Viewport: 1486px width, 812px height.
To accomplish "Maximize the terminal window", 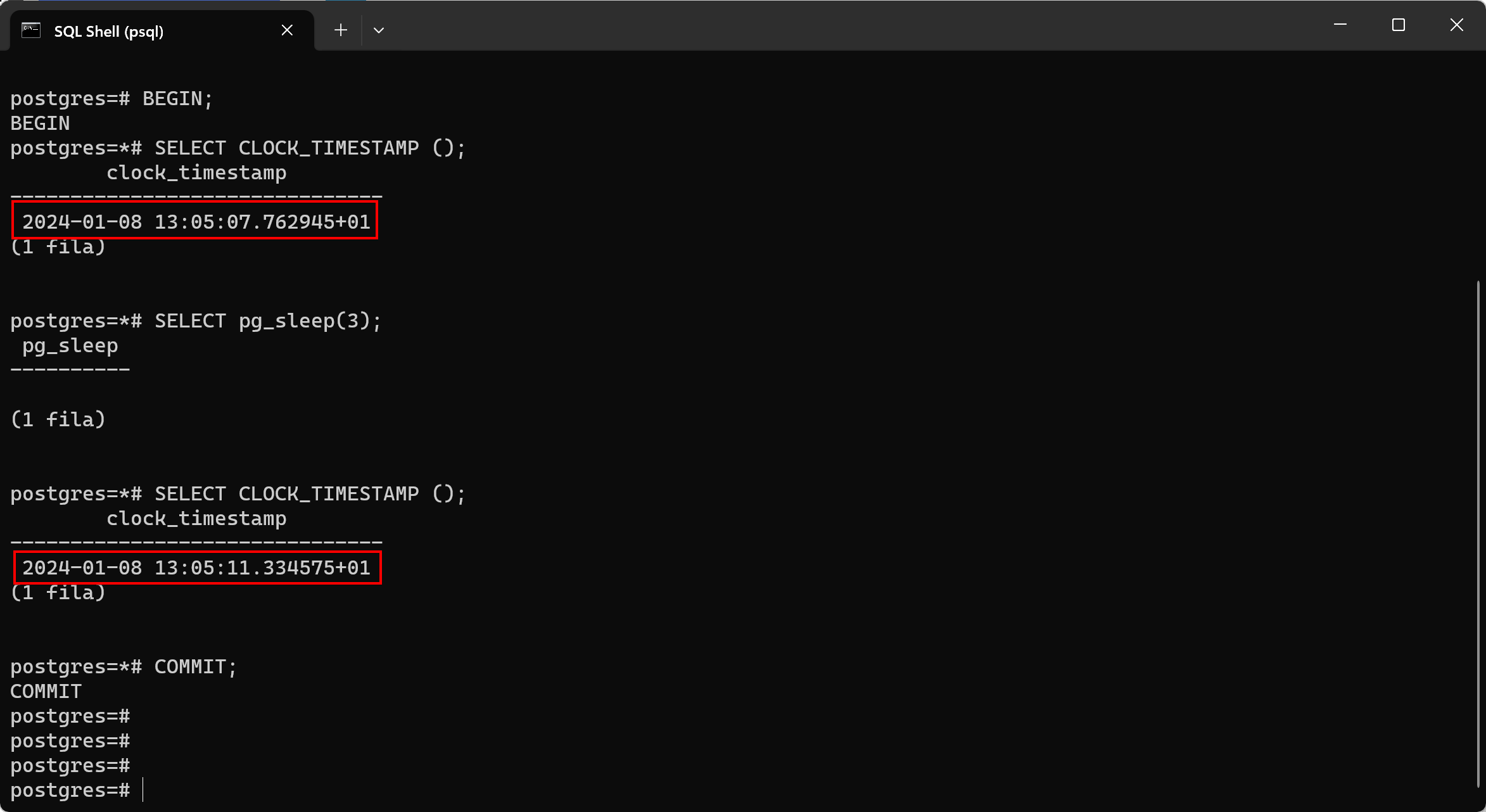I will point(1399,25).
